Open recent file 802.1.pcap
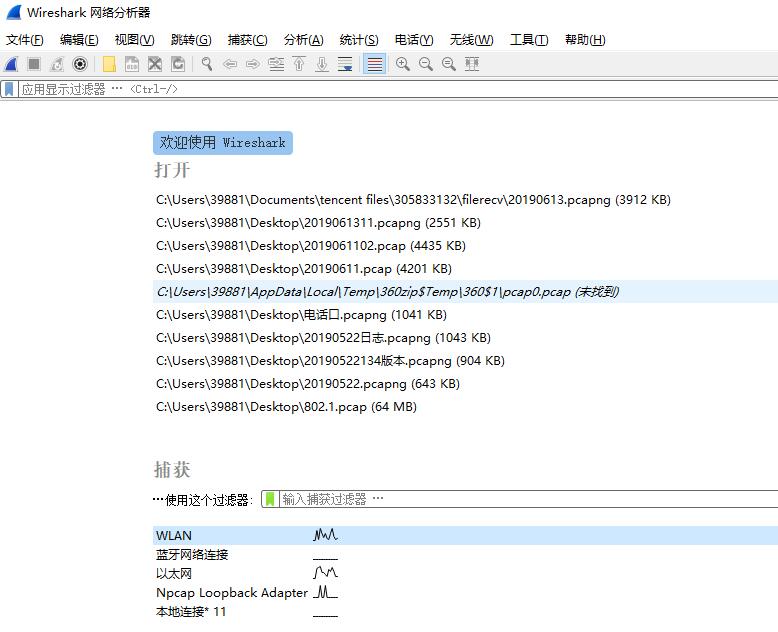Viewport: 778px width, 632px height. tap(286, 407)
